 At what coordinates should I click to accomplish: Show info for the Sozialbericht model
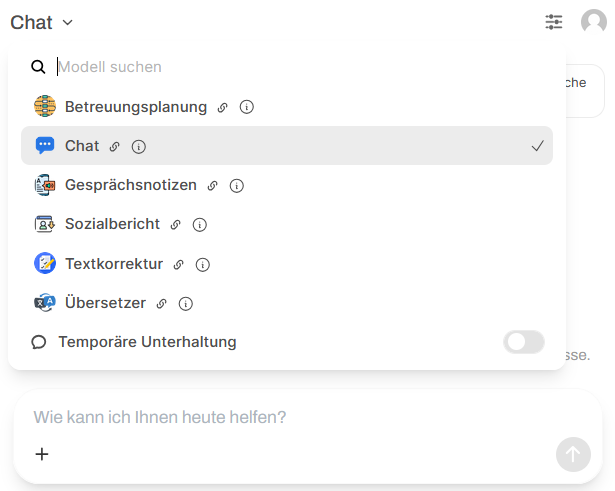pos(200,225)
